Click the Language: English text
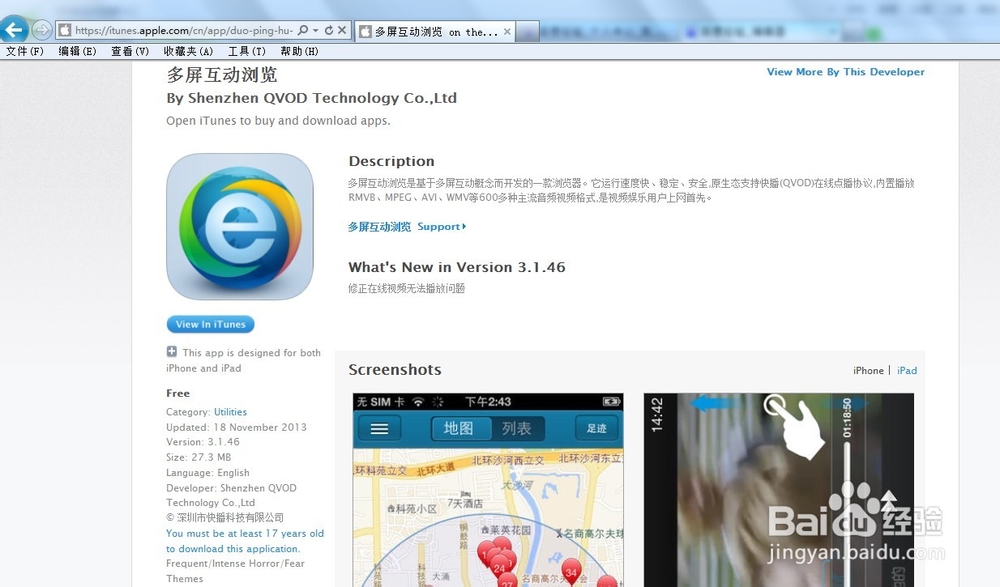The width and height of the screenshot is (1000, 587). [207, 473]
